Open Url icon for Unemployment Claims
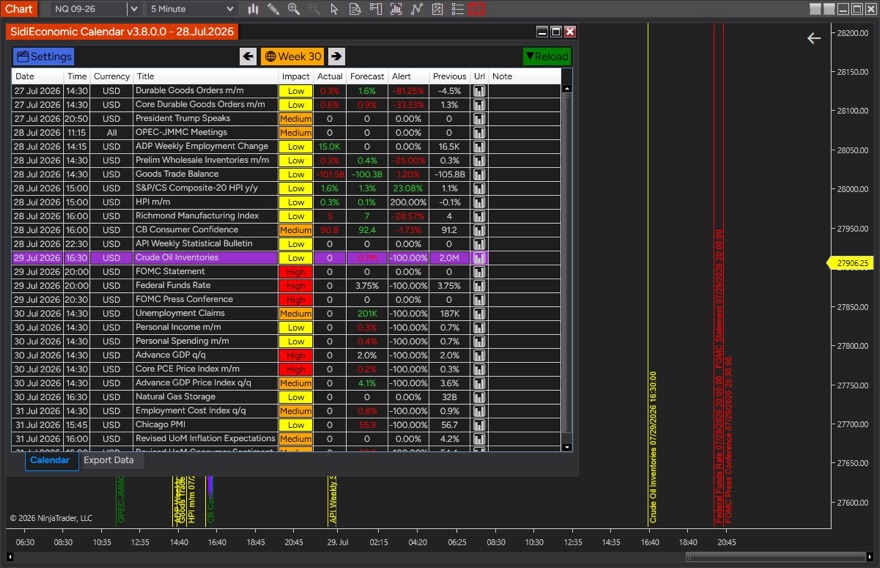This screenshot has width=880, height=568. [479, 314]
